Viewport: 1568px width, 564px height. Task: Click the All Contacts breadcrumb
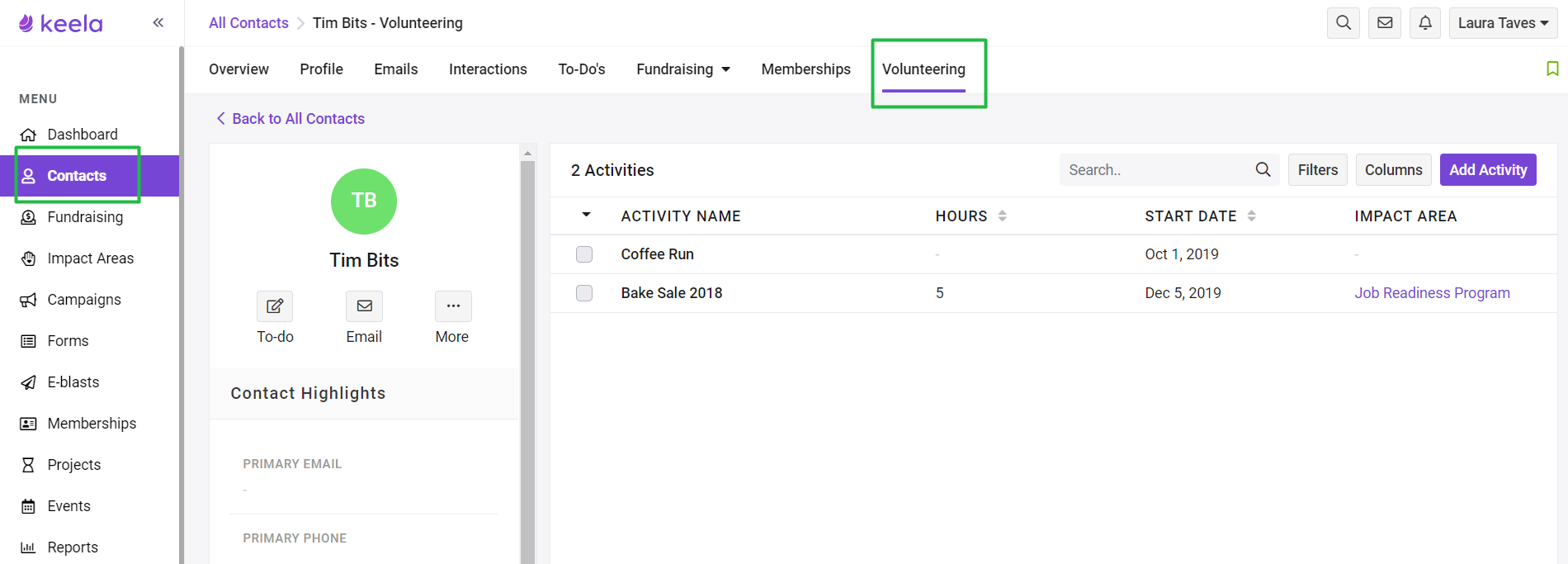(248, 23)
